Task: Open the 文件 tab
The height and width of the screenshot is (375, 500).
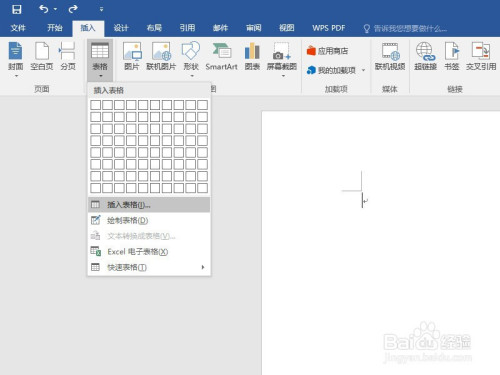Action: [18, 28]
